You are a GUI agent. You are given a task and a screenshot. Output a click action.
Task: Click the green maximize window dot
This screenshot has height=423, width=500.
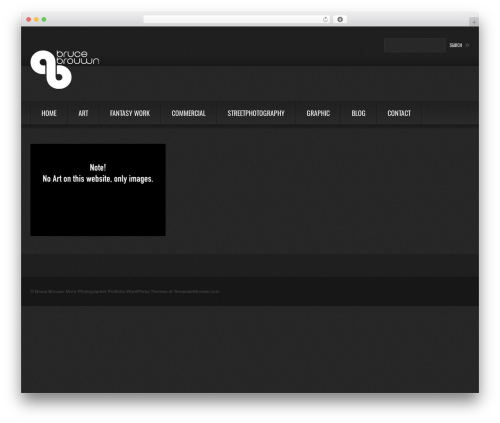tap(44, 19)
